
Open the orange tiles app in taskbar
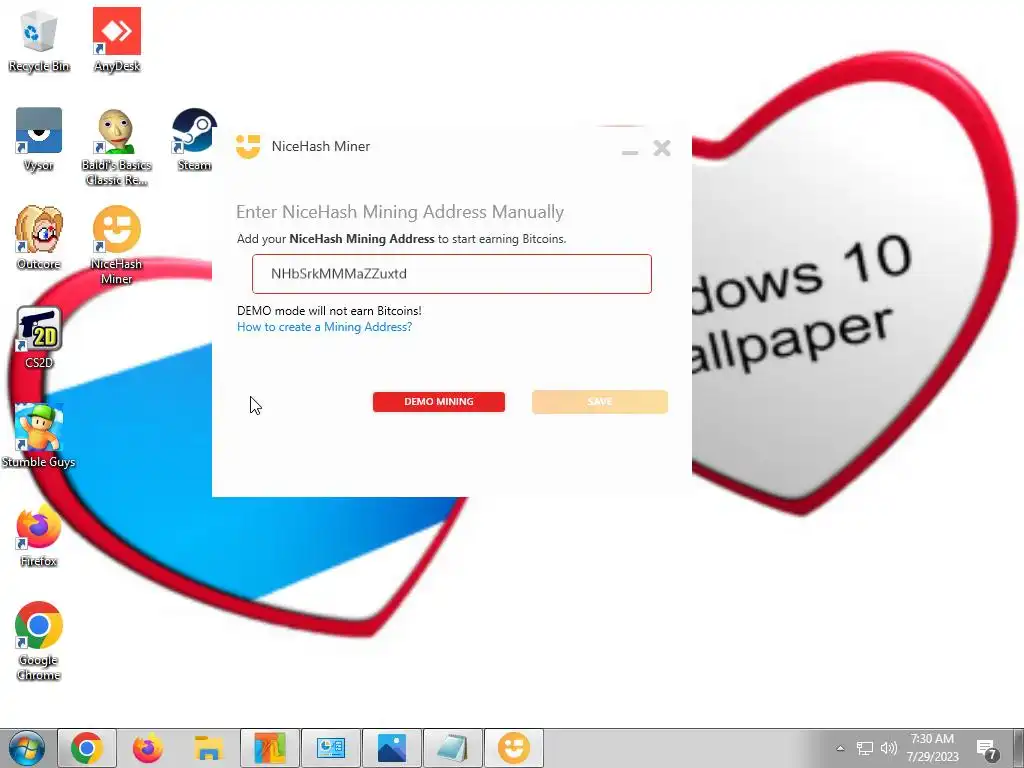pos(270,748)
